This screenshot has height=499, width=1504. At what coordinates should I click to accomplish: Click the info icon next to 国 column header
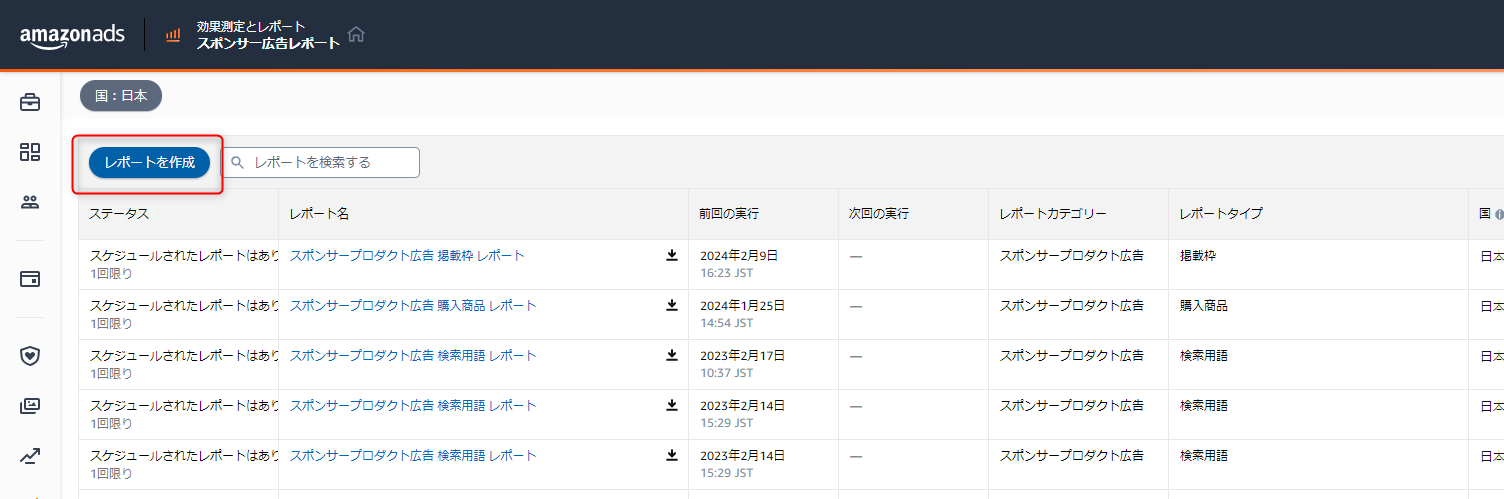click(x=1499, y=214)
